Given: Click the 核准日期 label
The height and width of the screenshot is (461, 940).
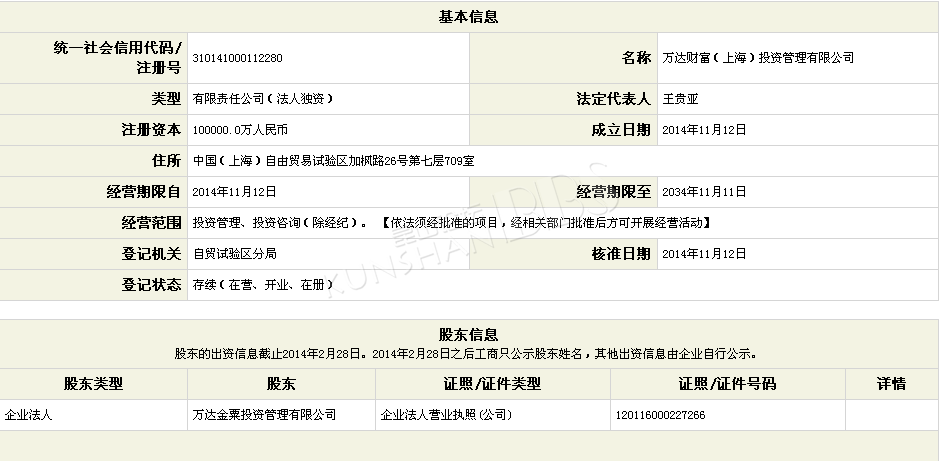Looking at the screenshot, I should point(621,254).
